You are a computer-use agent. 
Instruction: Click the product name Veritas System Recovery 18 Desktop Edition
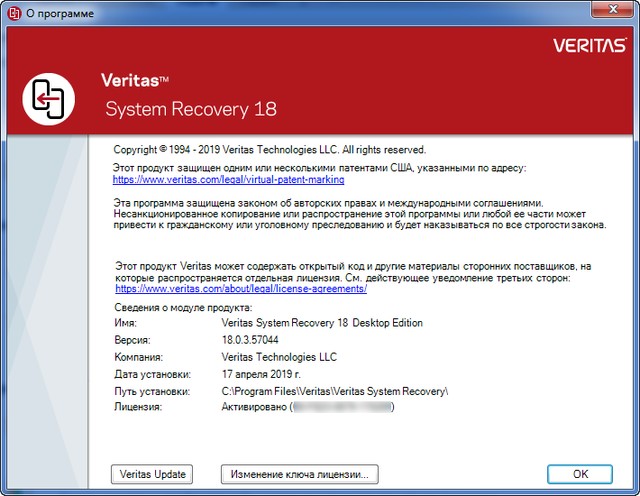point(321,323)
